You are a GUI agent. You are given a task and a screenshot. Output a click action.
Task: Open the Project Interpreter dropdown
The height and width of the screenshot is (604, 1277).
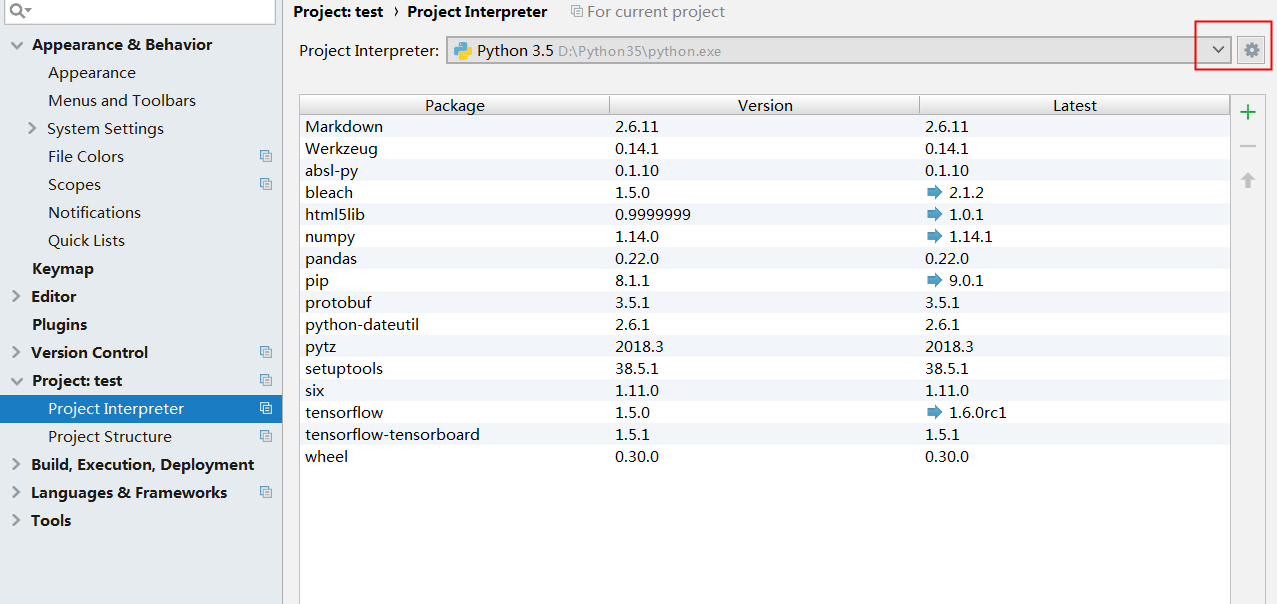click(x=1217, y=50)
